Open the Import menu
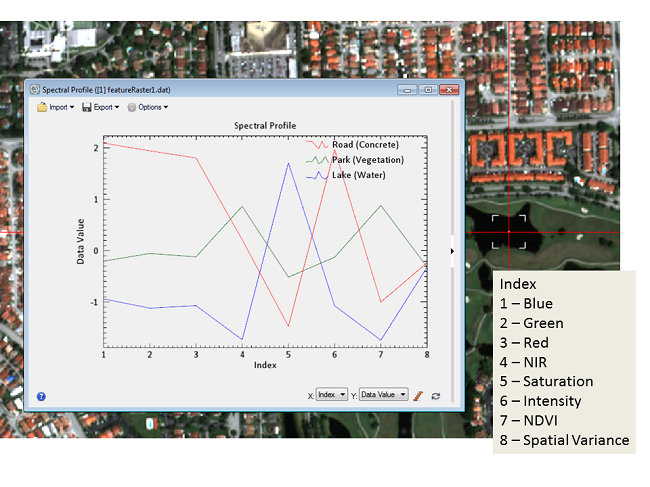 coord(55,107)
